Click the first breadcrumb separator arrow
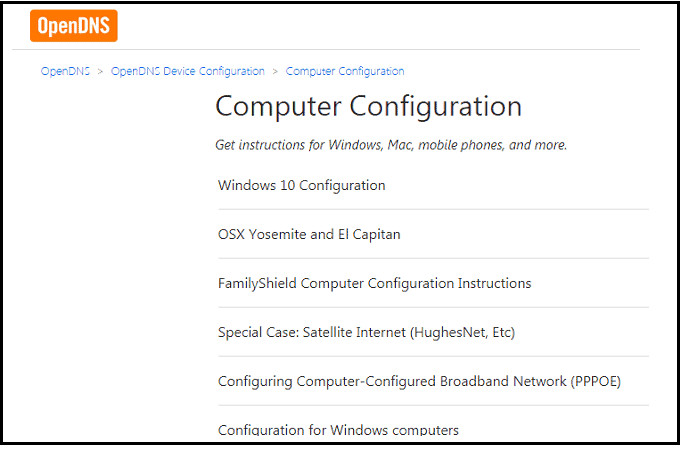682x449 pixels. (x=101, y=72)
